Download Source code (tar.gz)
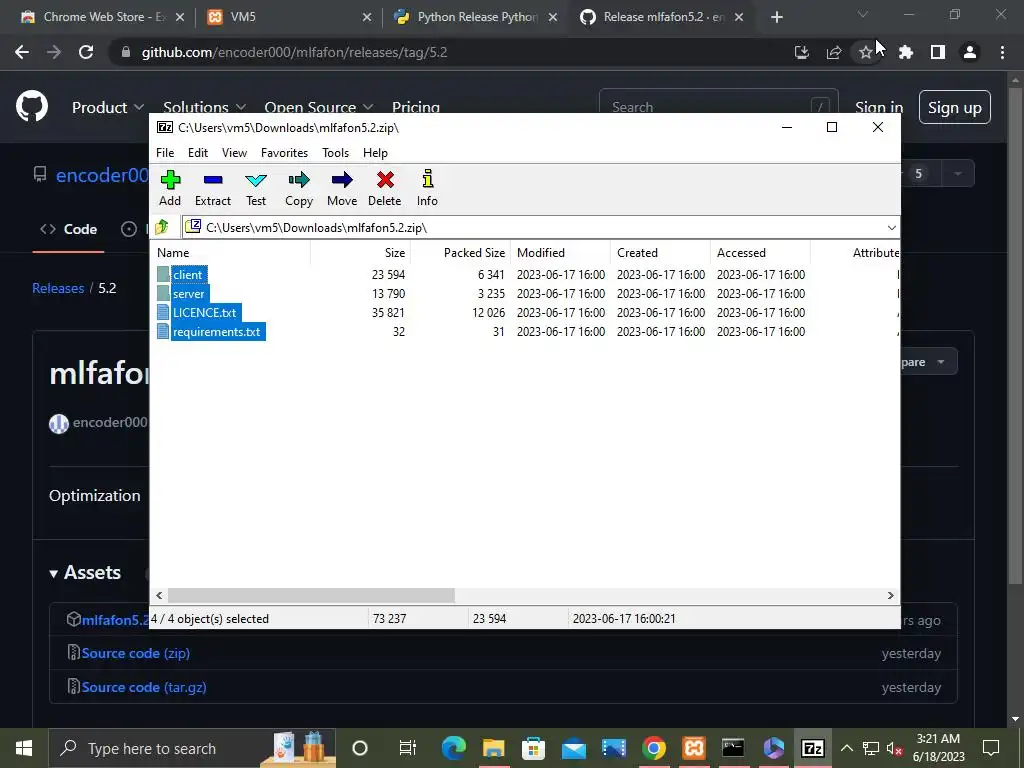Viewport: 1024px width, 768px height. point(144,687)
